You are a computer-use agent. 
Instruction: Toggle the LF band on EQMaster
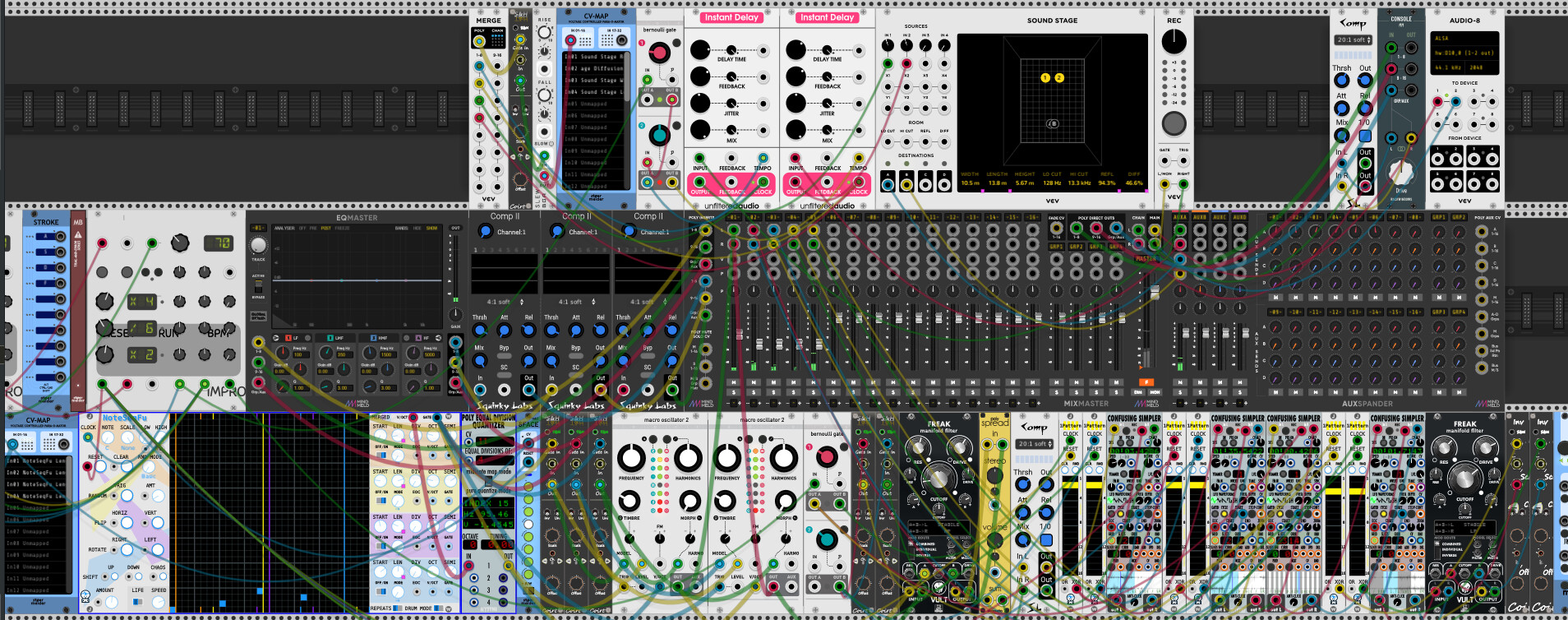coord(288,338)
